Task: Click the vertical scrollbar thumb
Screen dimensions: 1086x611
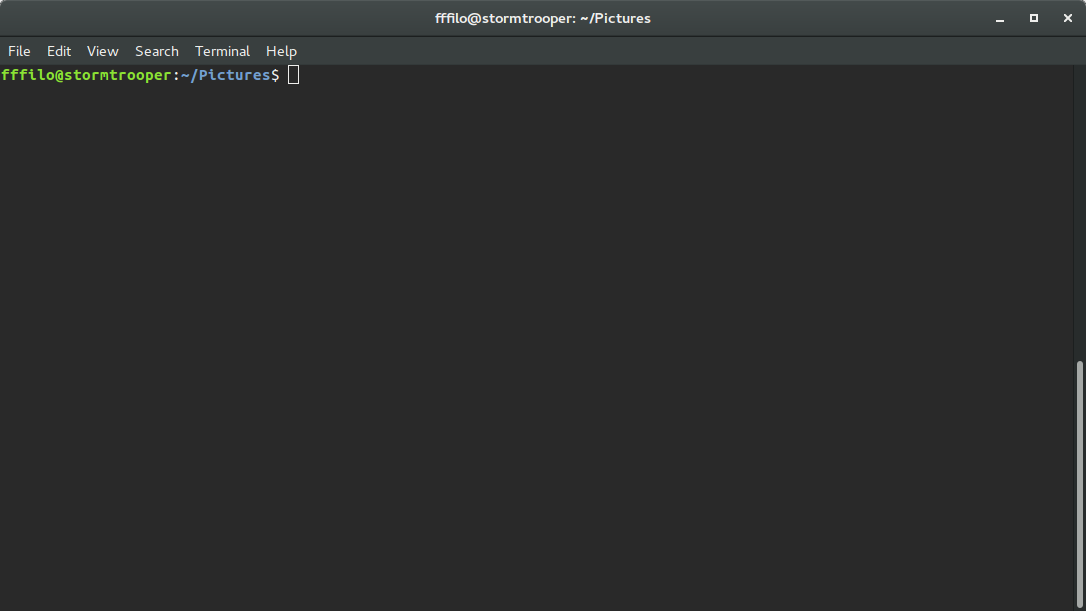Action: pyautogui.click(x=1079, y=484)
